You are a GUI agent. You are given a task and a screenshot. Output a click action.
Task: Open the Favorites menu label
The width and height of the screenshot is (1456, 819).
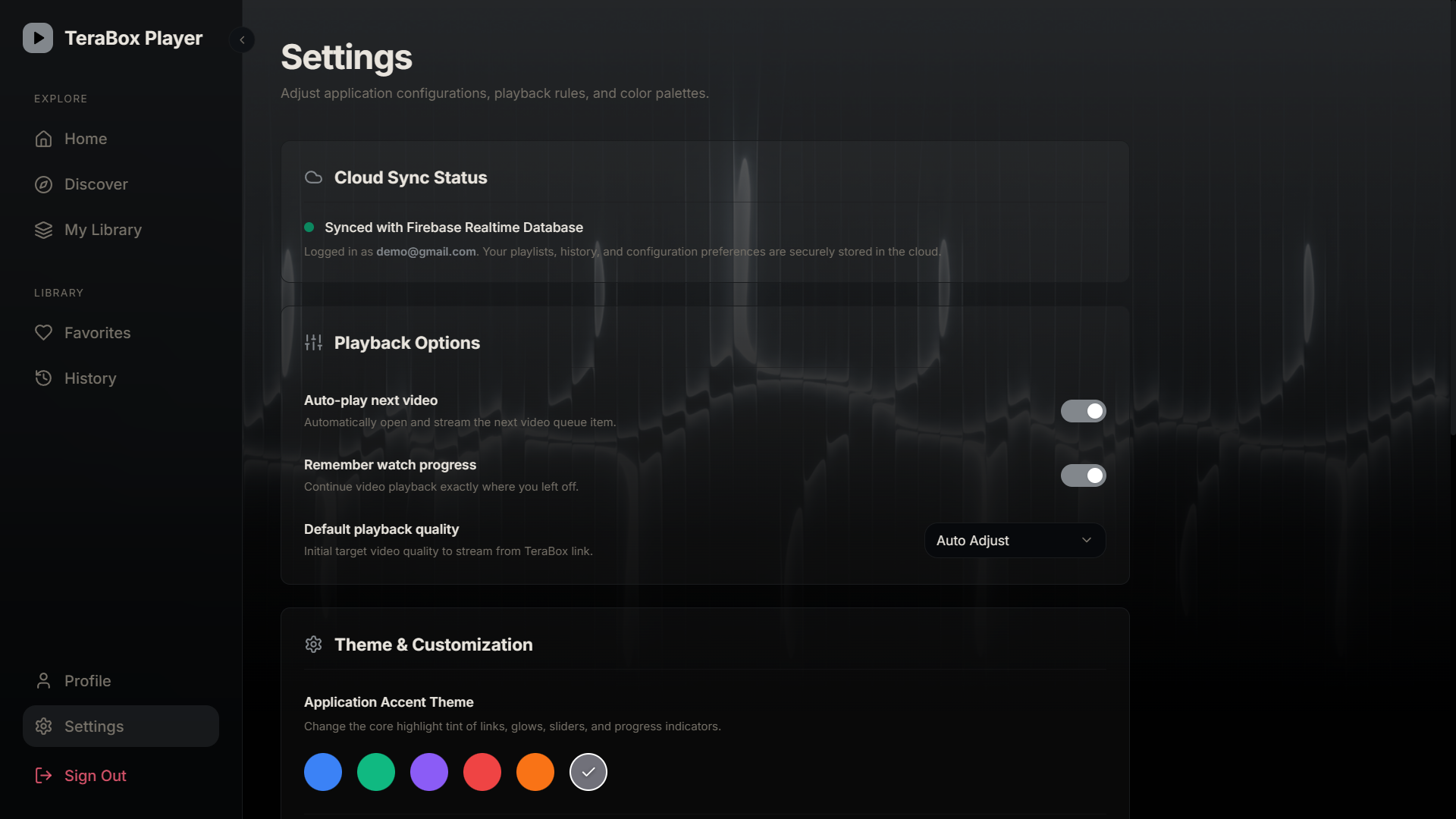coord(97,333)
